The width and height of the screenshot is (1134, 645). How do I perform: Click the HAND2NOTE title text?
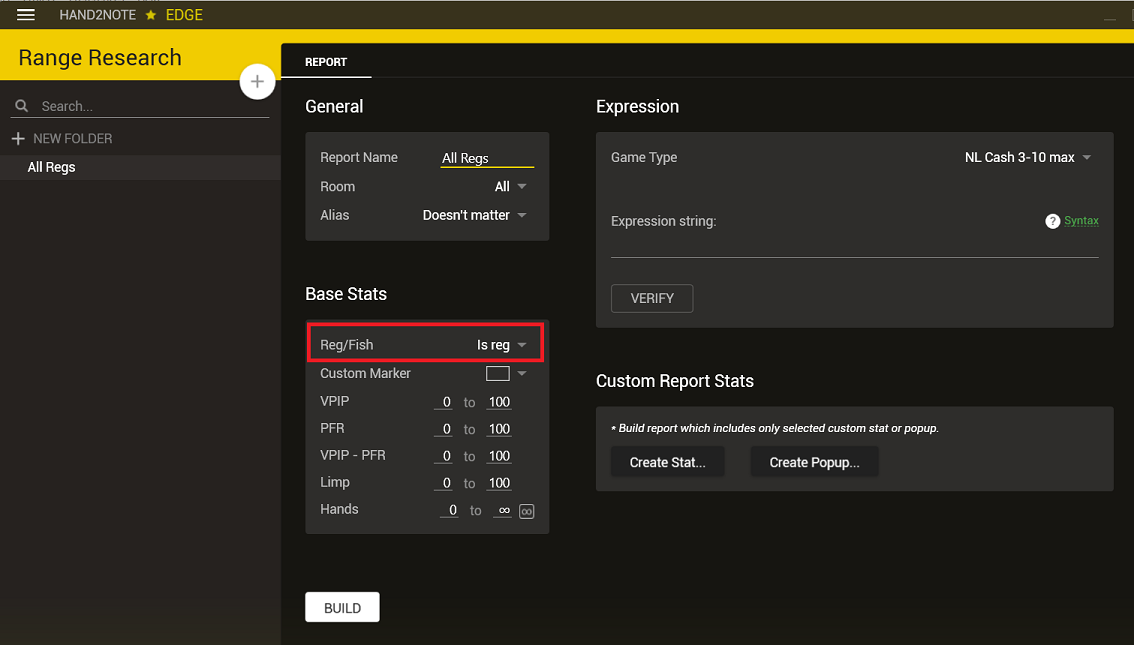point(98,14)
